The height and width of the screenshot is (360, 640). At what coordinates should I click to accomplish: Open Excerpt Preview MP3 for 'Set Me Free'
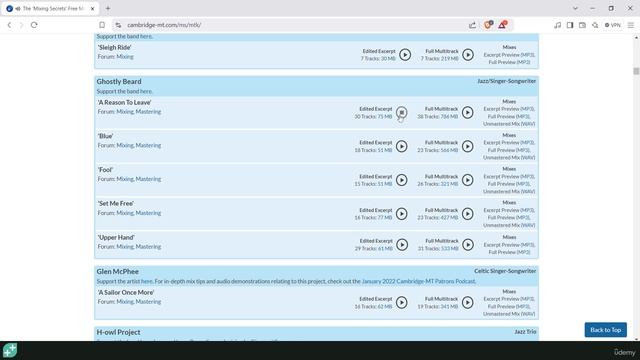[509, 210]
